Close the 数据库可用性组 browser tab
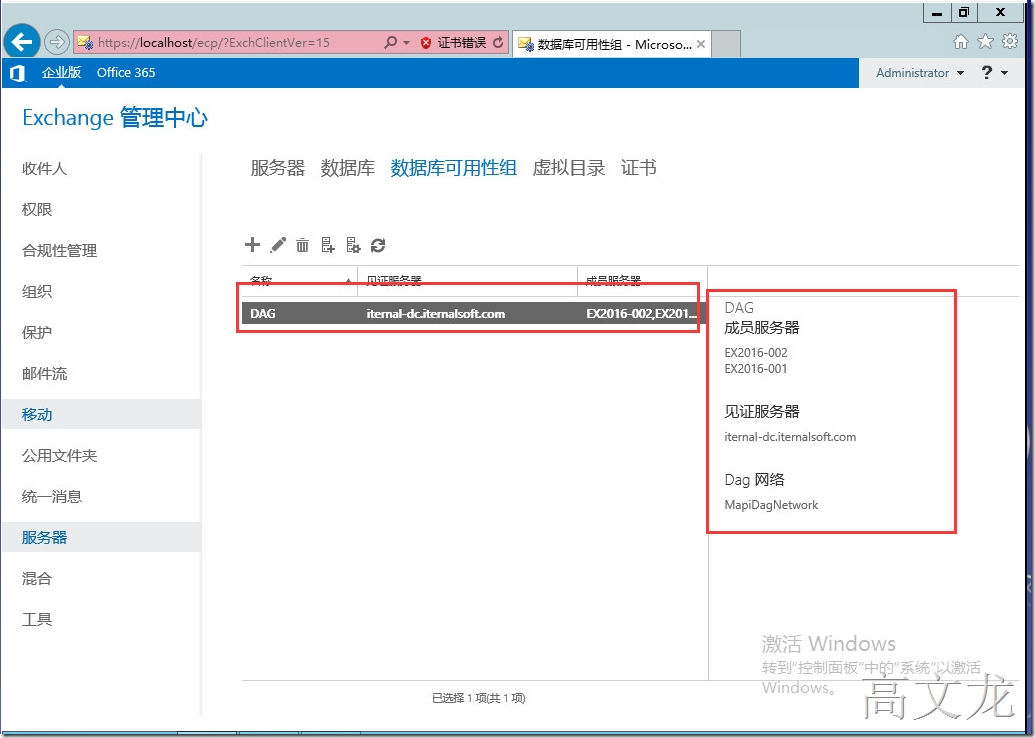This screenshot has height=738, width=1035. tap(701, 44)
